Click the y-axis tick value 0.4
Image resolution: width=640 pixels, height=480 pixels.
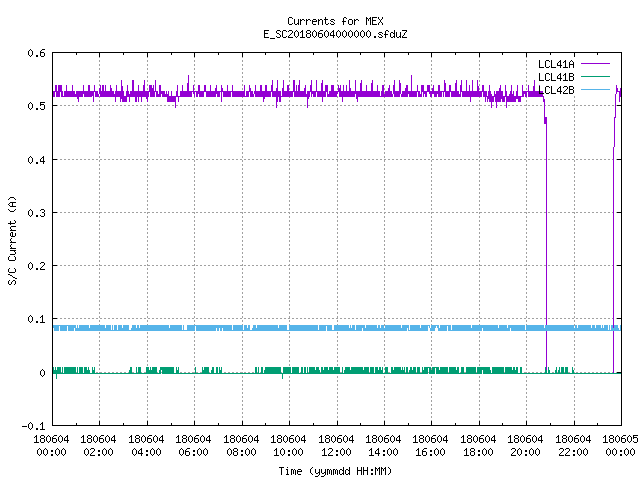(36, 160)
